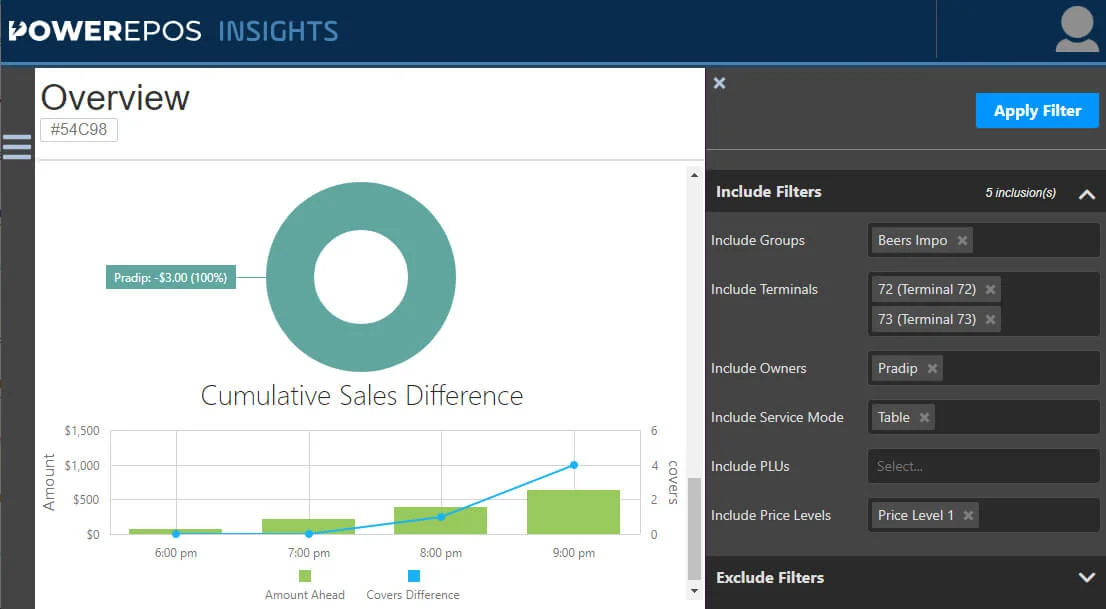The height and width of the screenshot is (609, 1106).
Task: Remove the 72 (Terminal 72) tag
Action: (x=990, y=289)
